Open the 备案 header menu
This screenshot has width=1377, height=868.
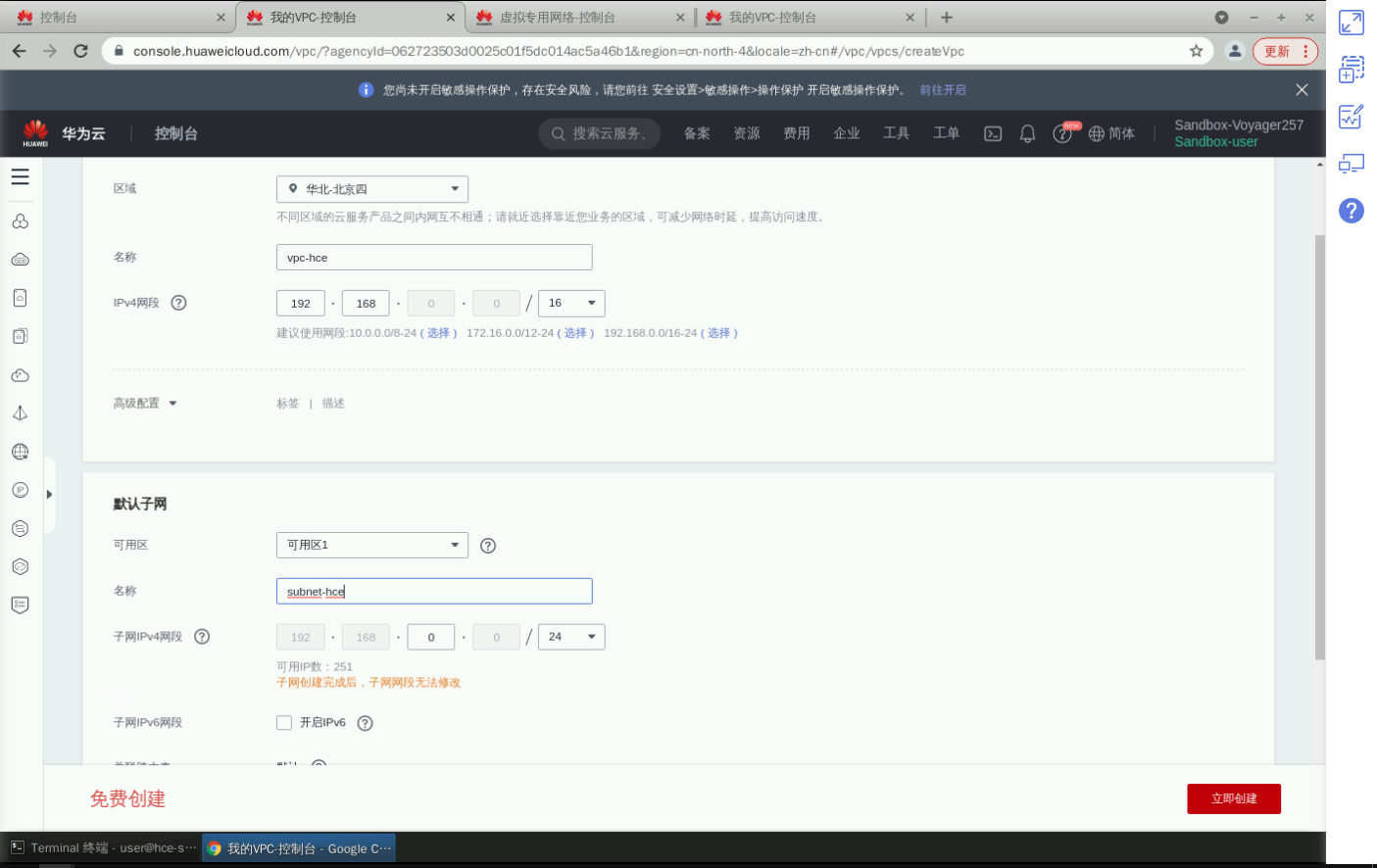[697, 133]
